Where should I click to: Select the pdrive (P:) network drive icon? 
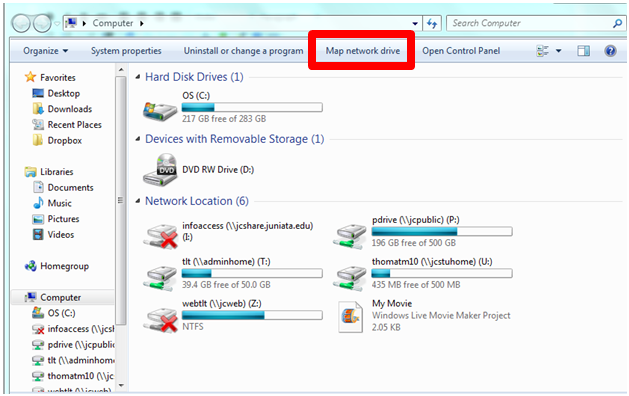coord(349,237)
